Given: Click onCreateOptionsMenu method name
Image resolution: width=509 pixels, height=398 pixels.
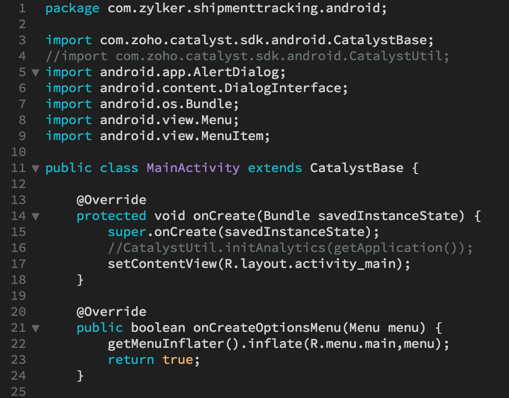Looking at the screenshot, I should 267,328.
